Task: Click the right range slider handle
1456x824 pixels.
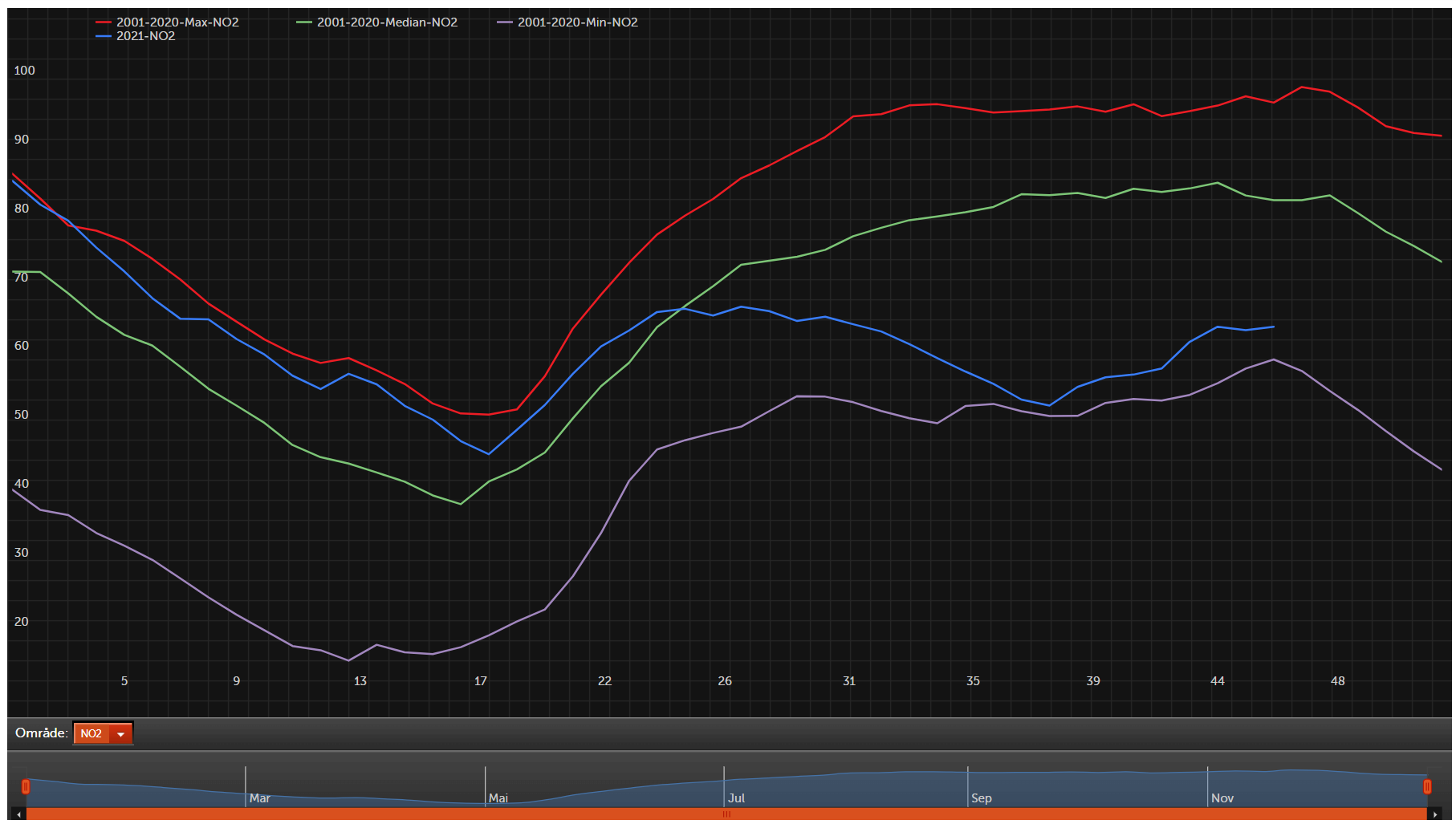Action: [x=1427, y=786]
